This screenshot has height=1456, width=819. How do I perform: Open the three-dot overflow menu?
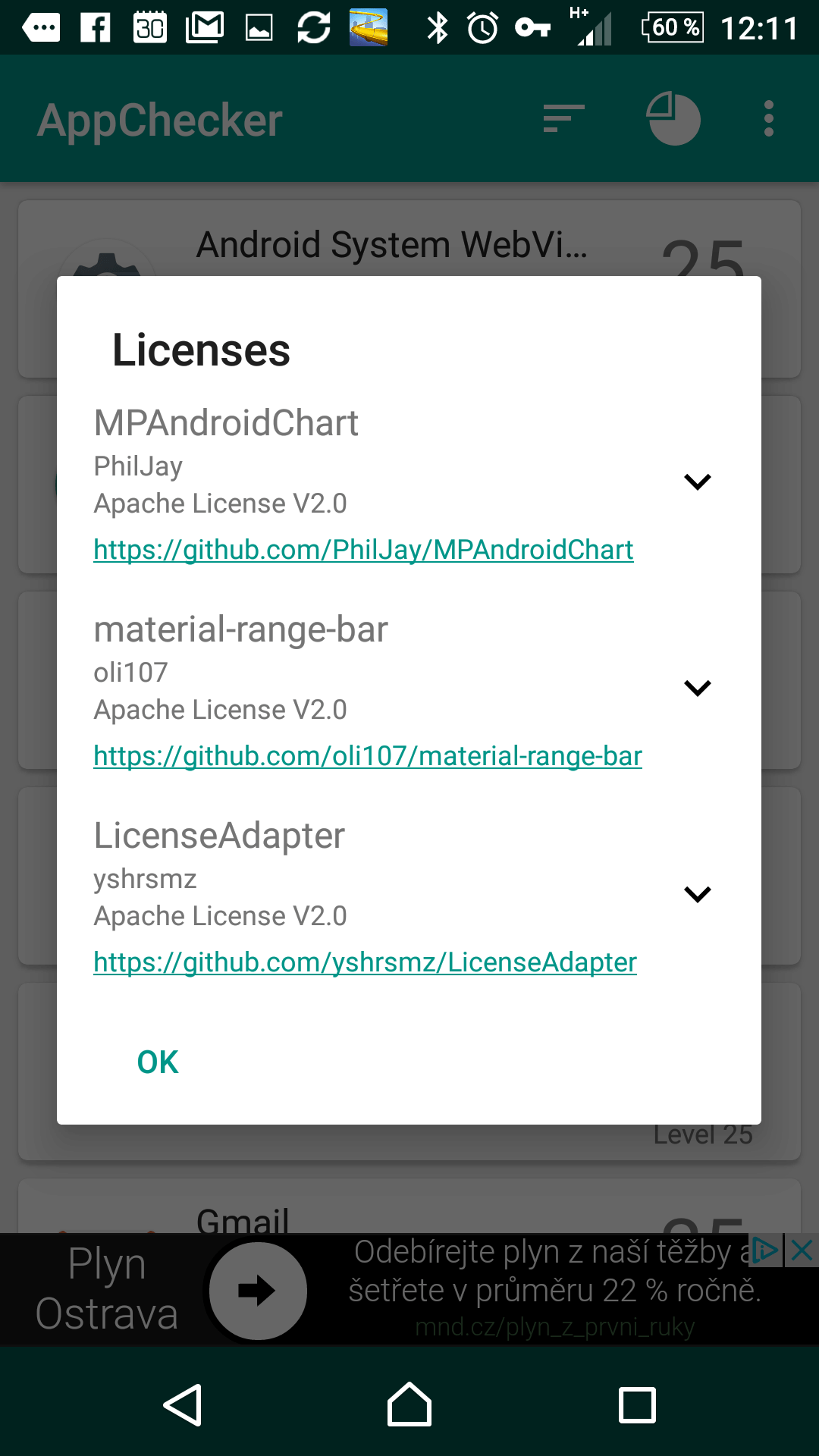tap(769, 118)
